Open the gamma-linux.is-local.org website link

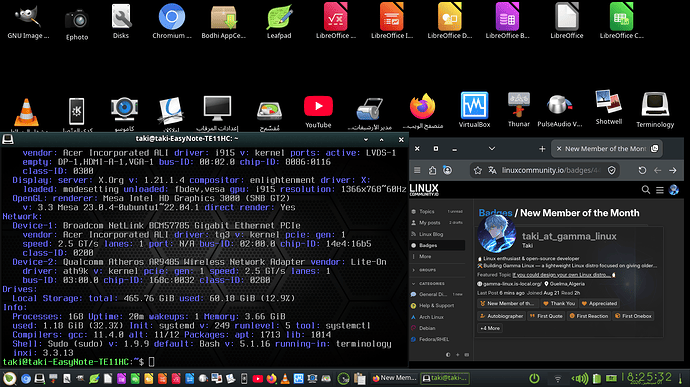(x=512, y=284)
